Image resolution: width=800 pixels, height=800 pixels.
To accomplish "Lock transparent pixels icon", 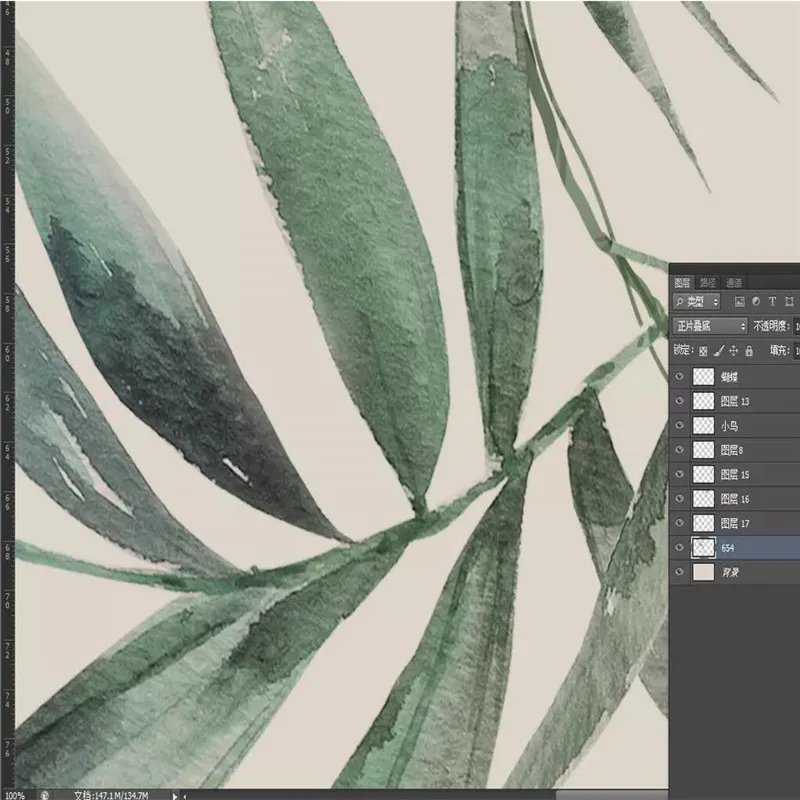I will [703, 351].
